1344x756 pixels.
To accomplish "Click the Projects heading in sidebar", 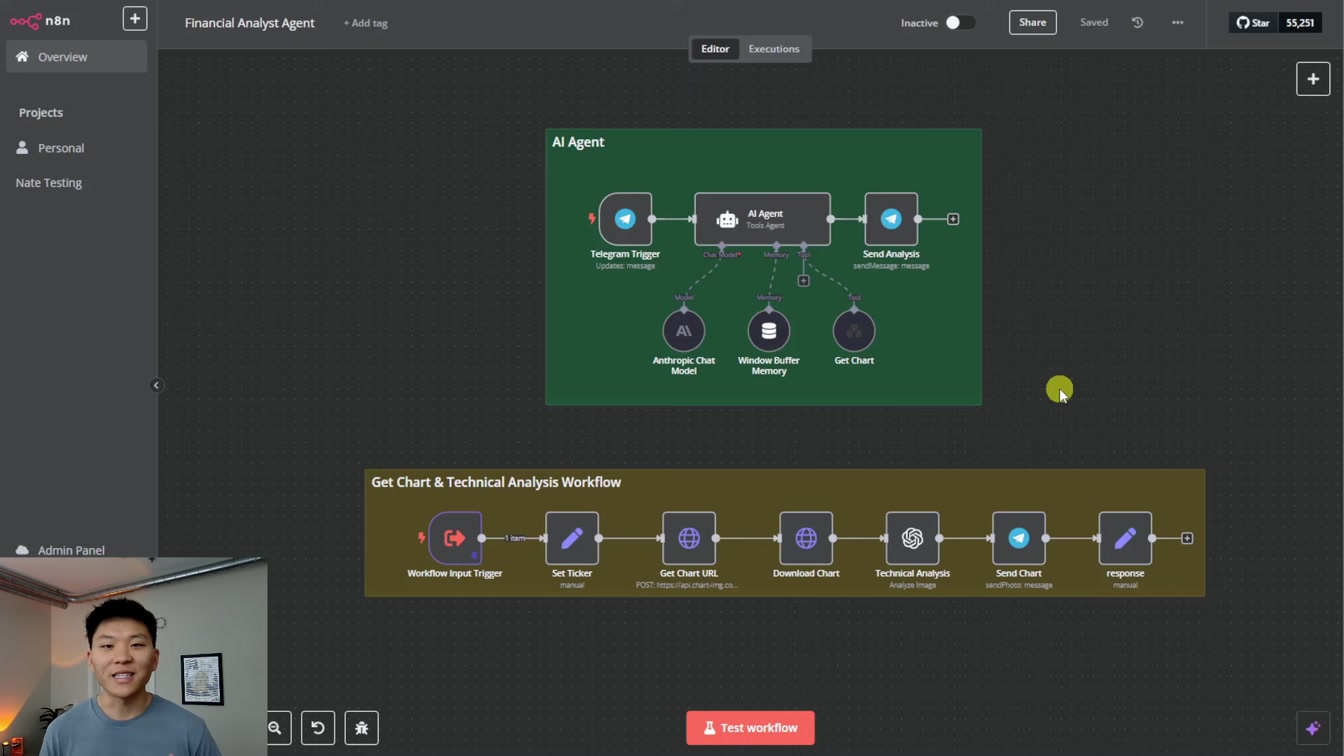I will (41, 113).
